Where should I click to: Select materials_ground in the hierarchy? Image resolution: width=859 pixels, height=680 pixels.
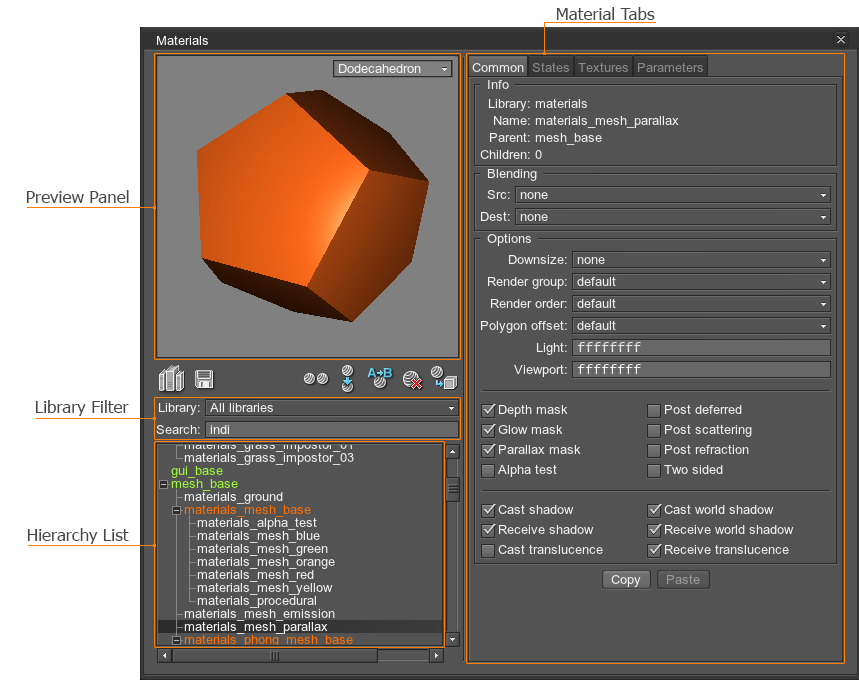pos(233,497)
